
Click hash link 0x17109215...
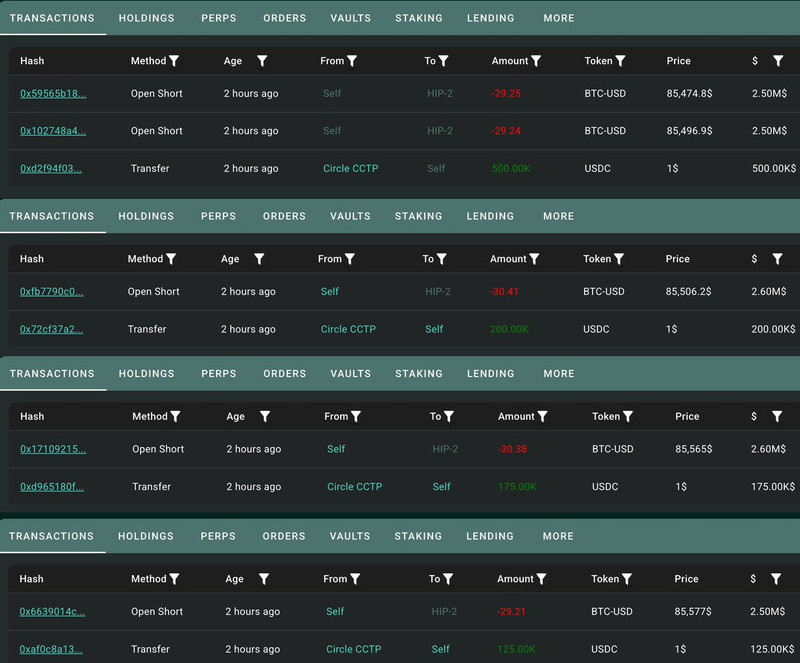point(53,449)
